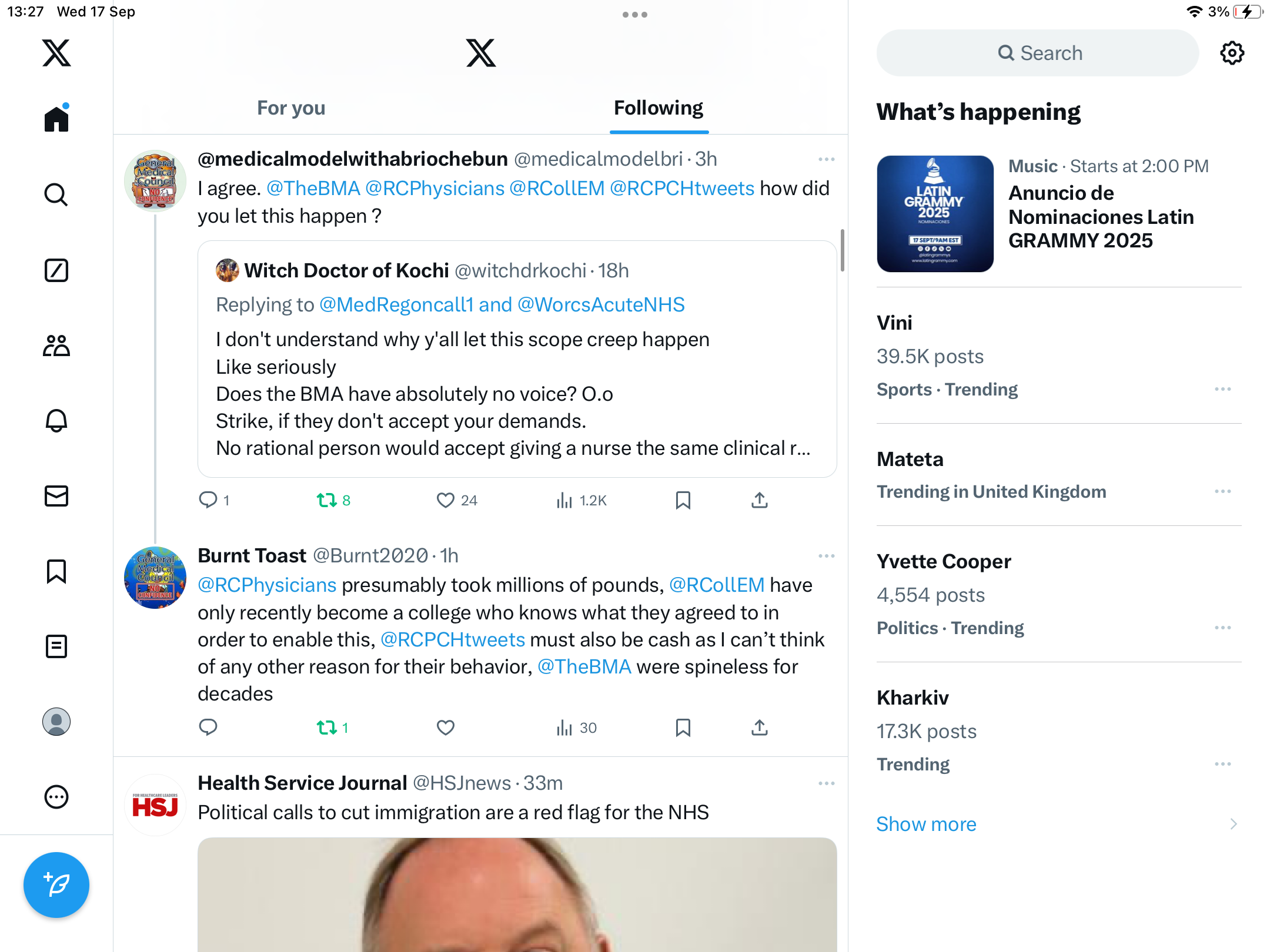
Task: Bookmark the Burnt Toast post
Action: (683, 728)
